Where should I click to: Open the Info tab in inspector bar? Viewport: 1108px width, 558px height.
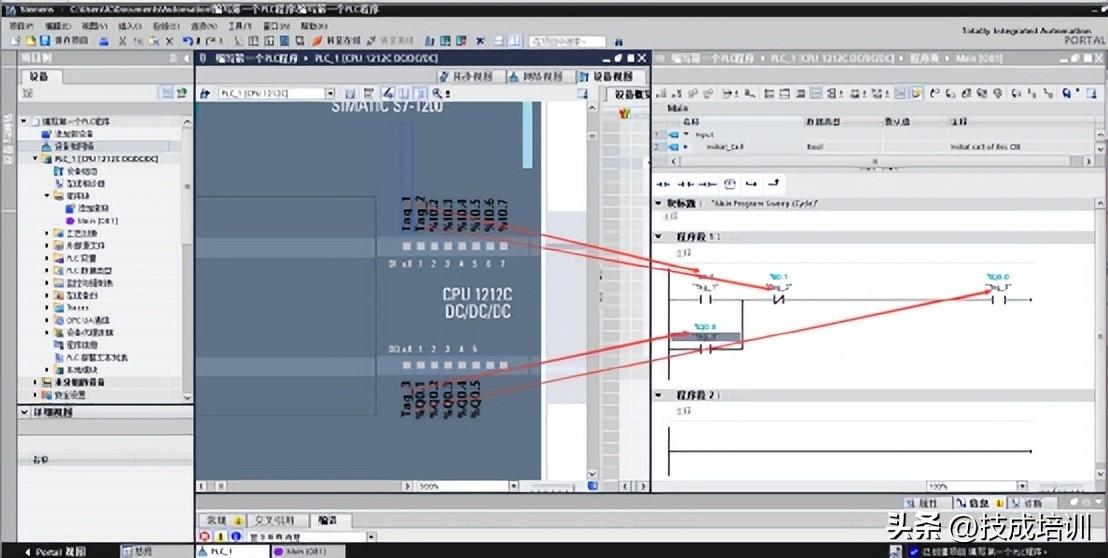click(979, 502)
